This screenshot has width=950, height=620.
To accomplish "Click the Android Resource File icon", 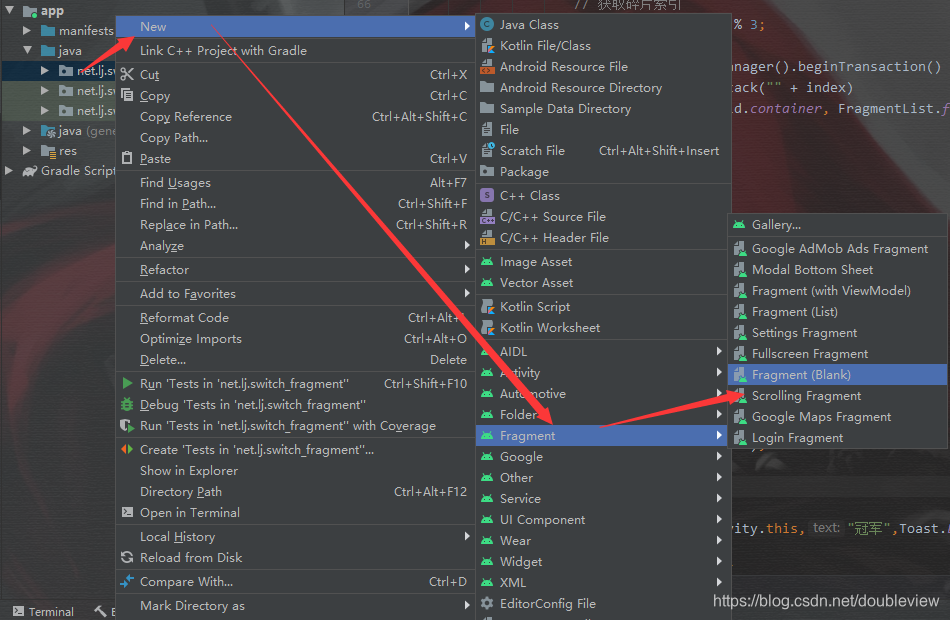I will click(487, 67).
